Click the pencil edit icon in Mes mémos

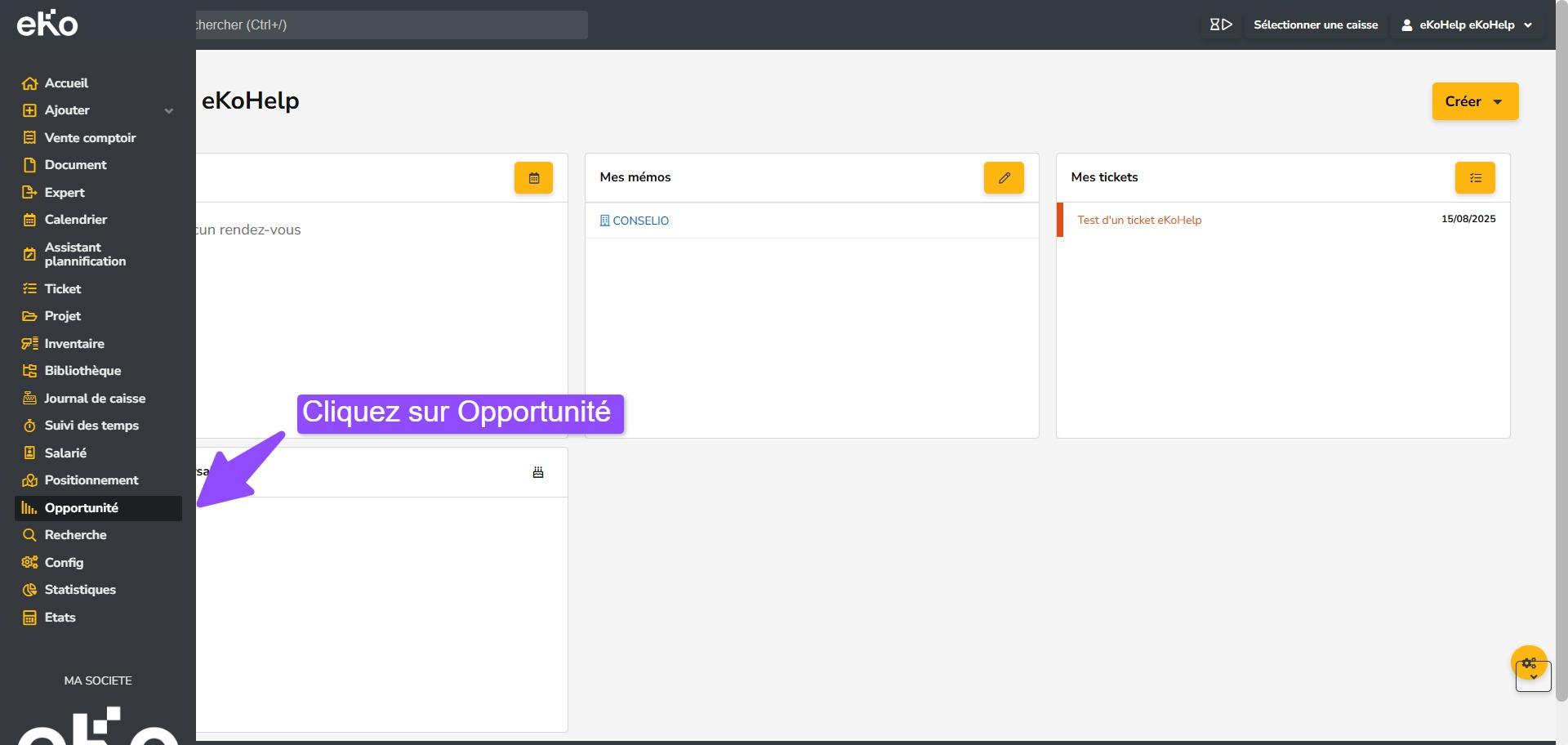pos(1004,178)
